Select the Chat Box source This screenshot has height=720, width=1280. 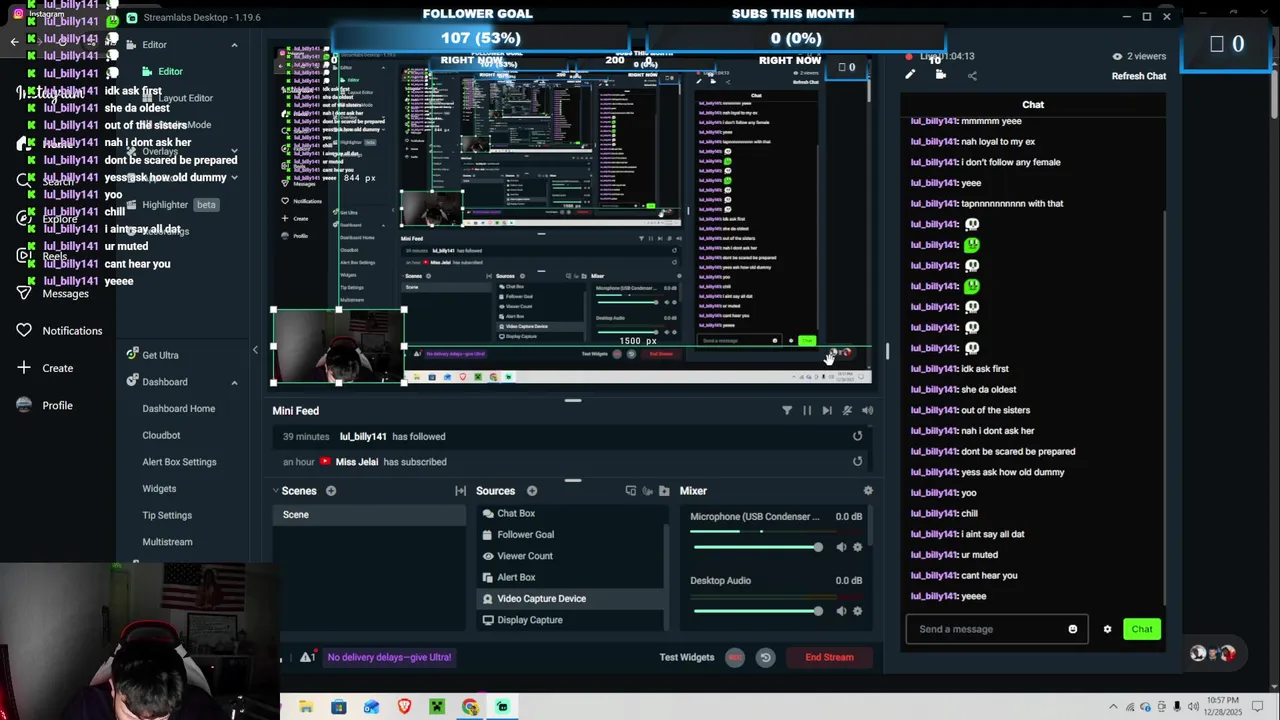pyautogui.click(x=569, y=513)
